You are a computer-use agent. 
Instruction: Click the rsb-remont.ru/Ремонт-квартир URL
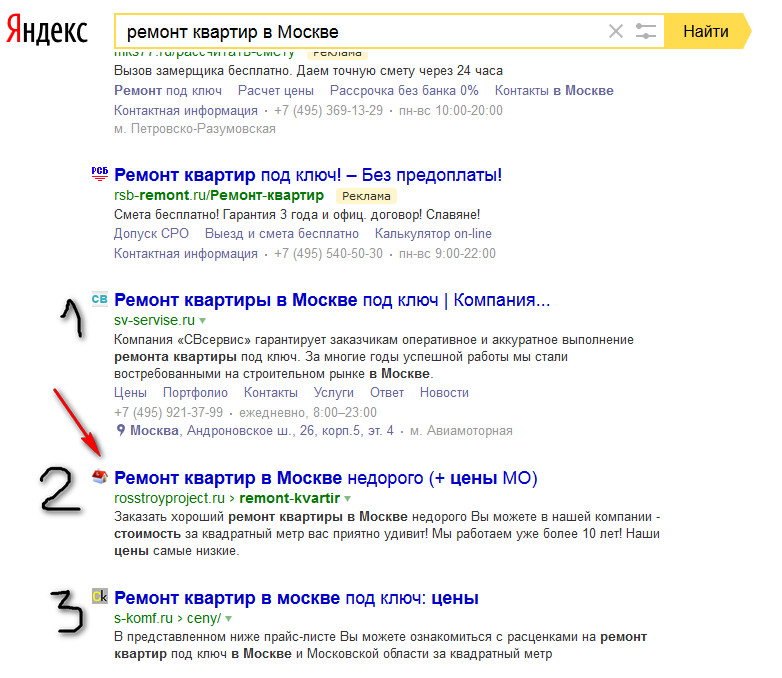coord(219,195)
